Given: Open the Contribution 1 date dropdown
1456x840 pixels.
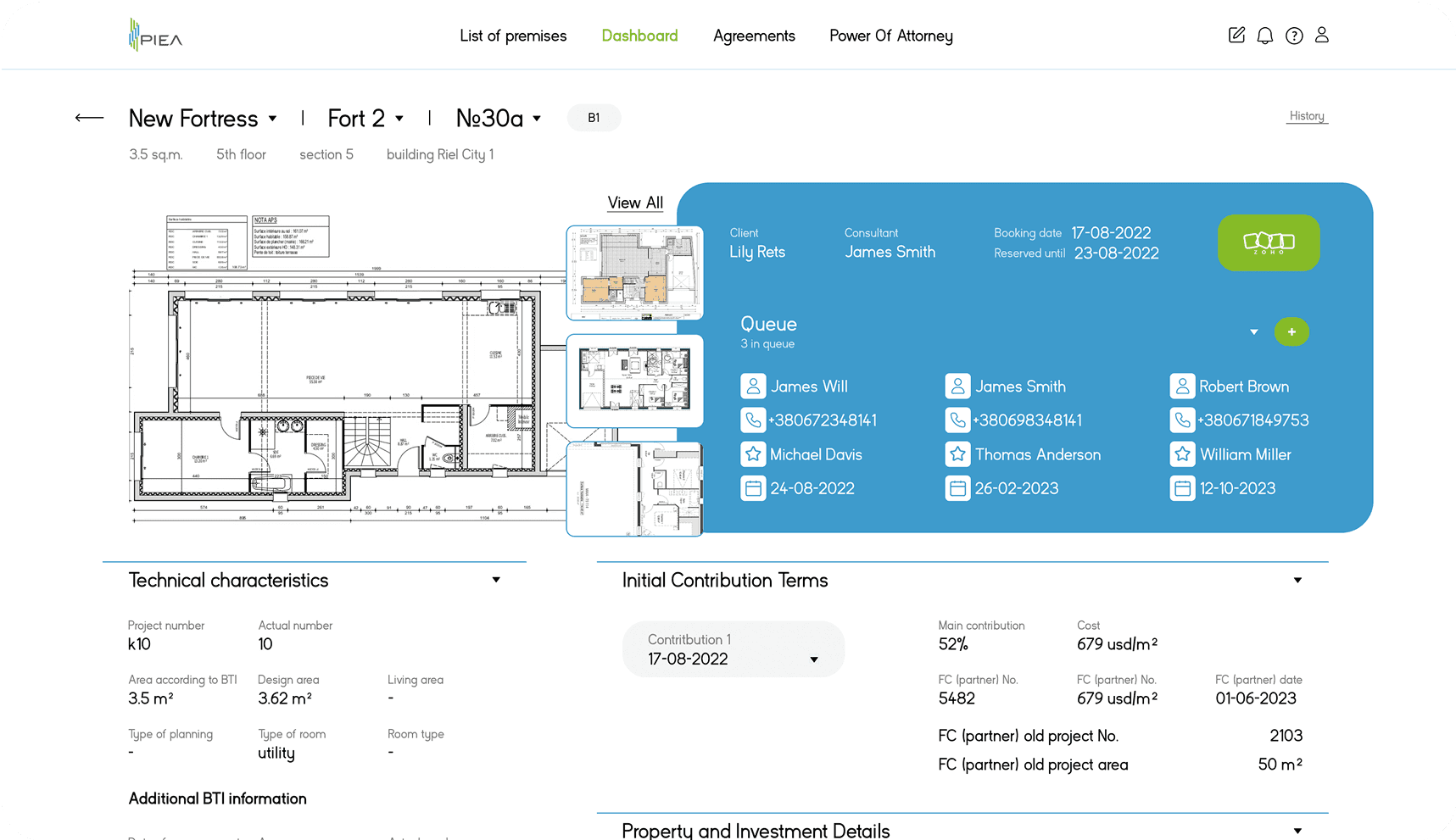Looking at the screenshot, I should [x=813, y=659].
